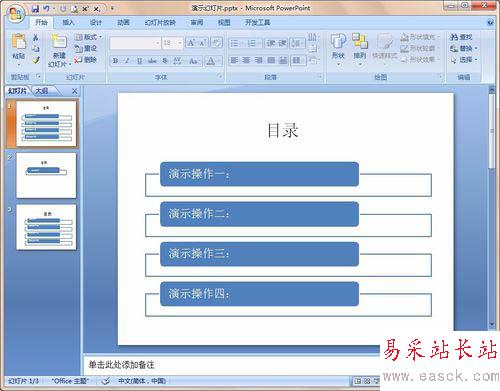Paste from clipboard using the 粘贴 icon
This screenshot has height=391, width=500.
pyautogui.click(x=19, y=42)
